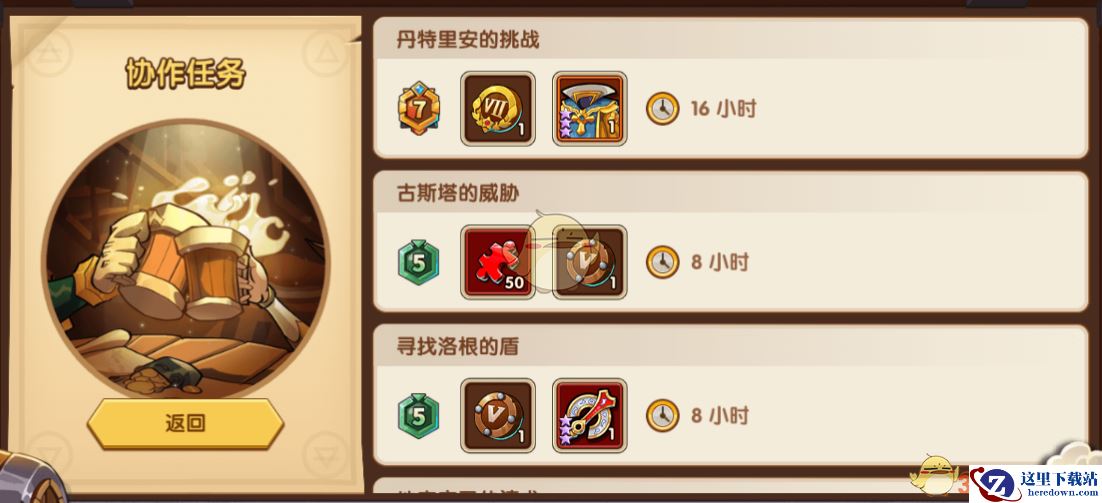This screenshot has width=1102, height=503.
Task: Tap the V token reward in 古斯塔的威胁
Action: [590, 262]
